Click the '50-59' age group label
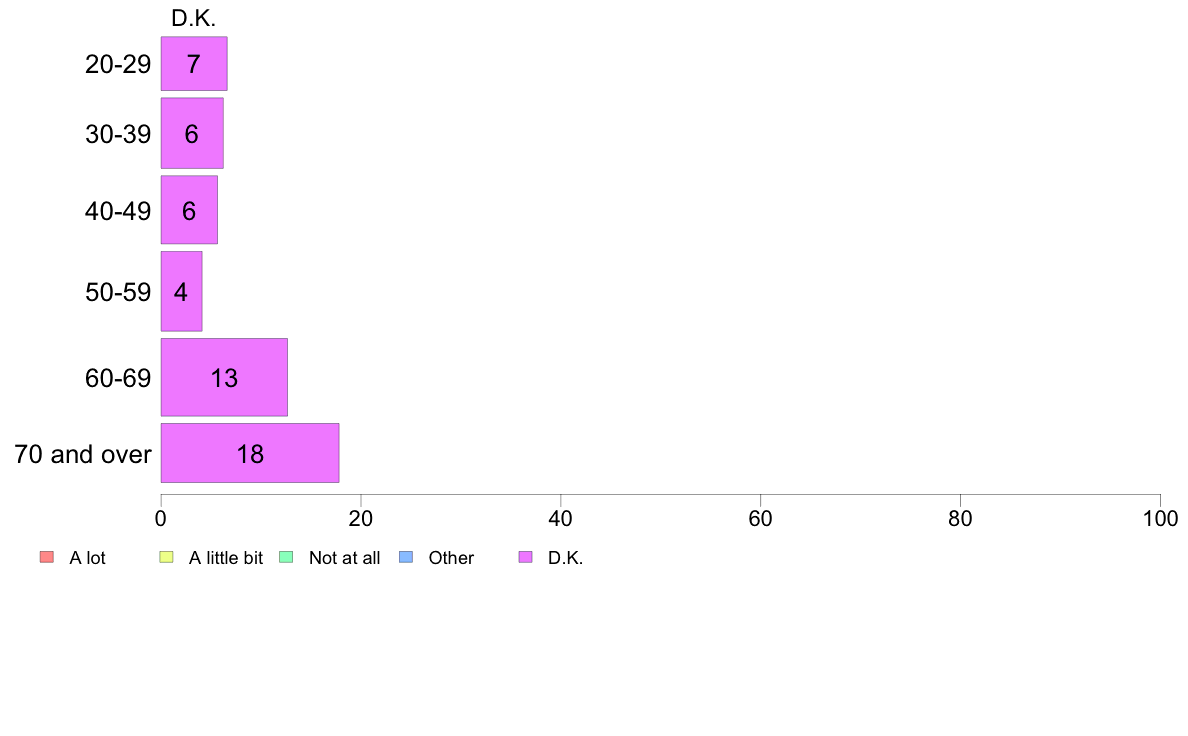 (x=118, y=292)
